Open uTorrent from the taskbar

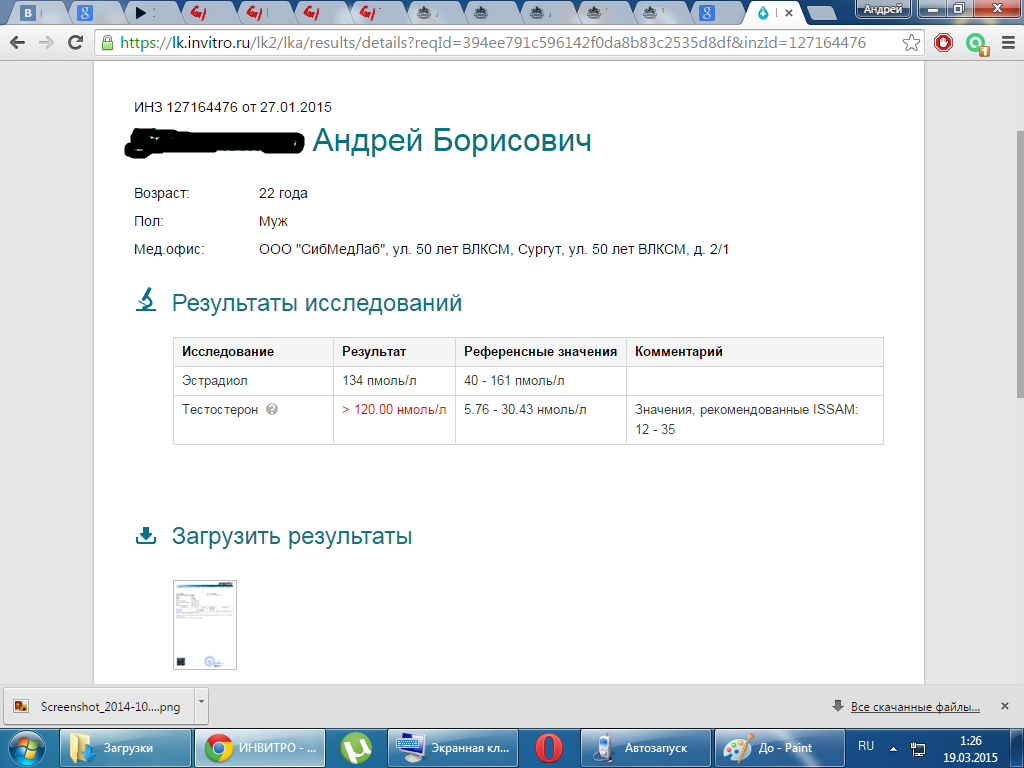355,747
